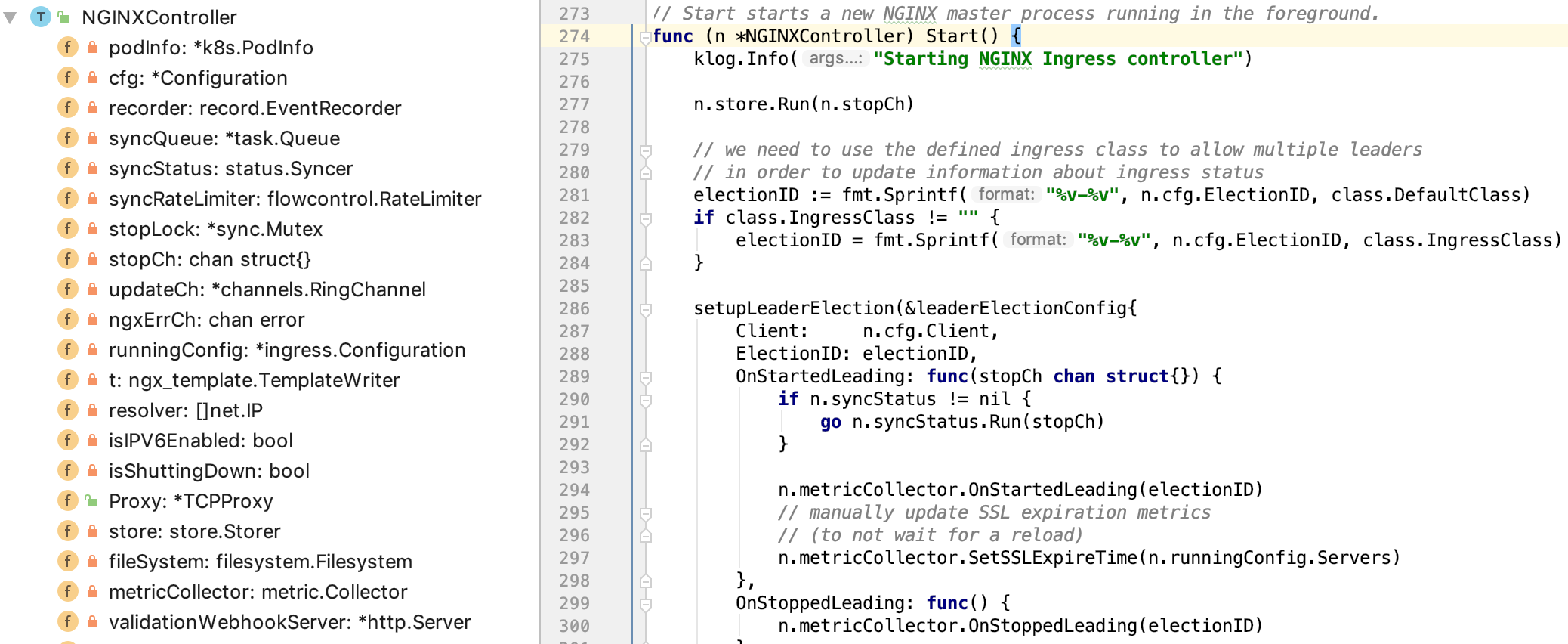The height and width of the screenshot is (644, 1568).
Task: Click the field icon beside Proxy: *TCPProxy
Action: pos(68,501)
